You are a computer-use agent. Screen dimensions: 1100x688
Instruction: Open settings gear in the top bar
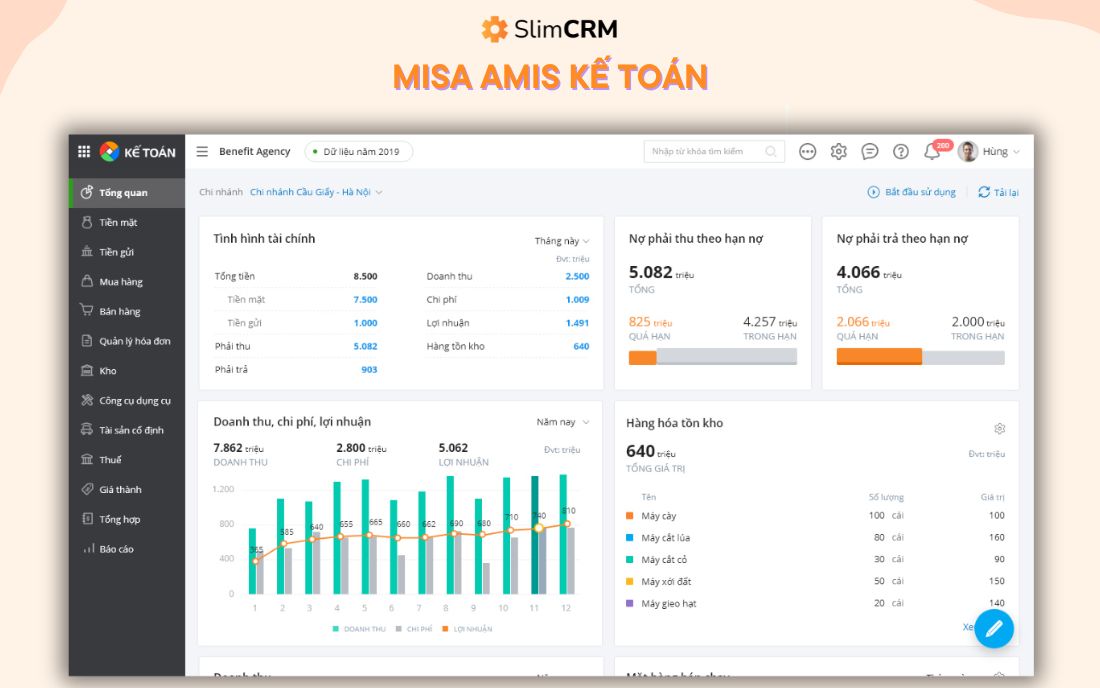tap(838, 151)
